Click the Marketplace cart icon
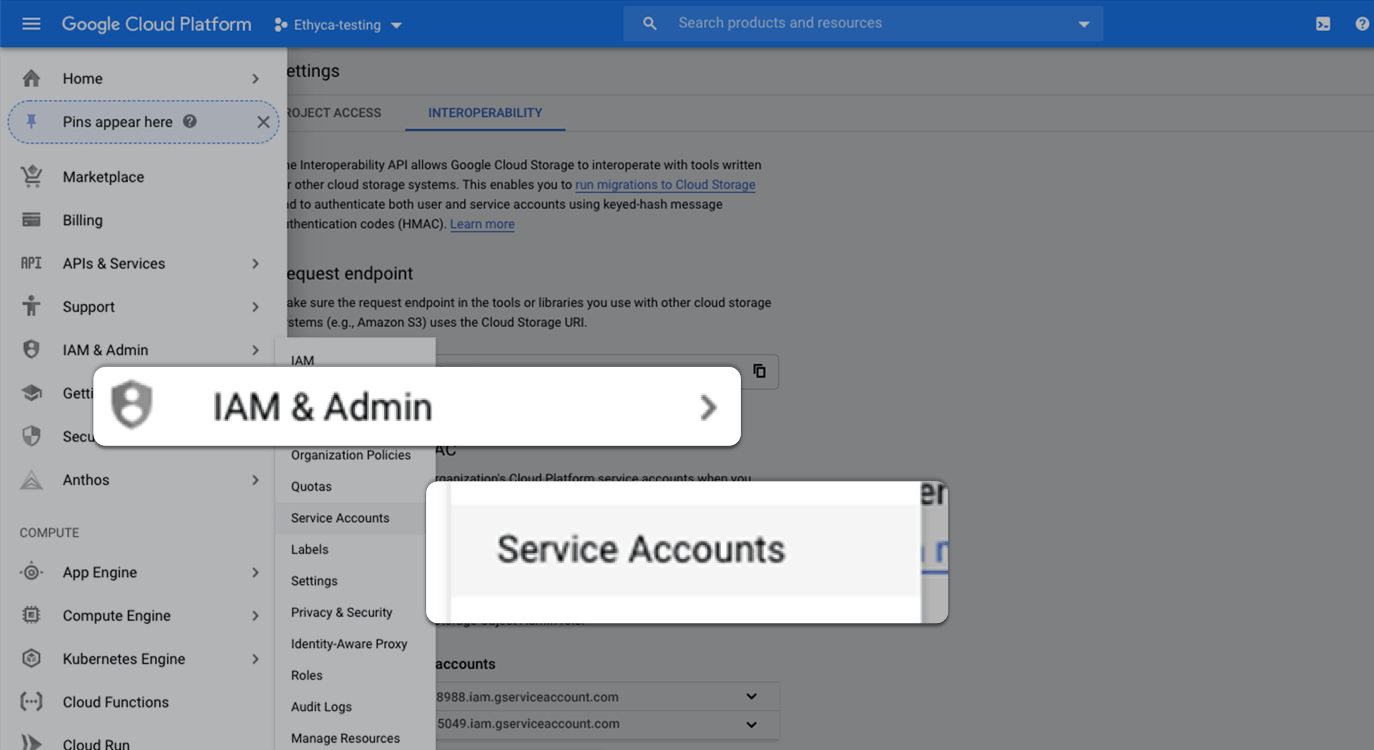Screen dimensions: 1374x750 (x=32, y=176)
